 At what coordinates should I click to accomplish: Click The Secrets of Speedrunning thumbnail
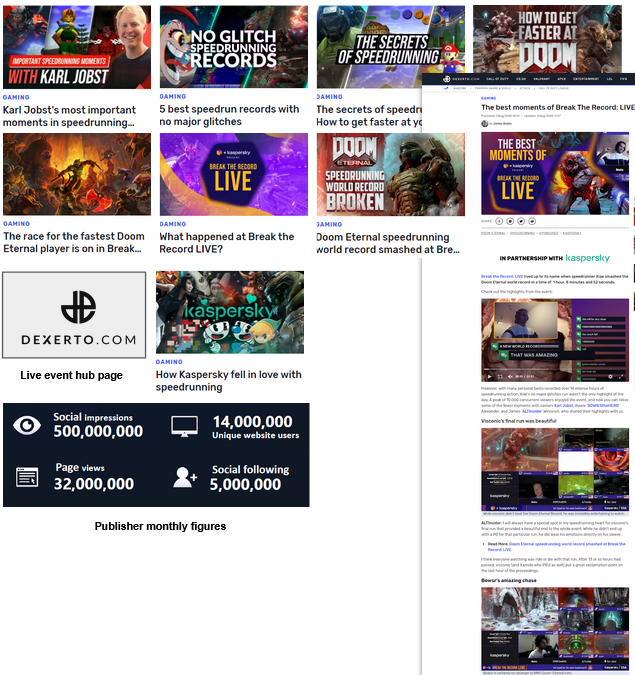coord(390,47)
